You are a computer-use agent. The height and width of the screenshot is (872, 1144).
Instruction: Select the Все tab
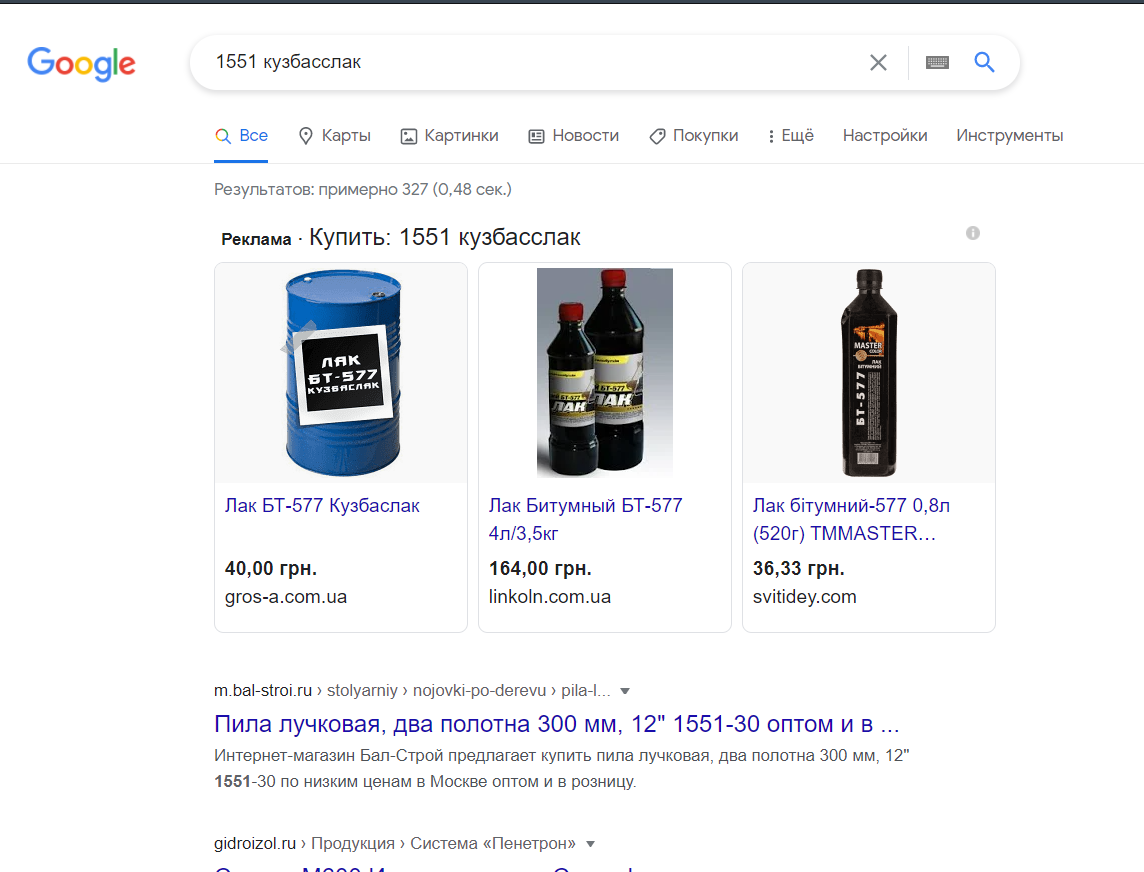[x=241, y=136]
